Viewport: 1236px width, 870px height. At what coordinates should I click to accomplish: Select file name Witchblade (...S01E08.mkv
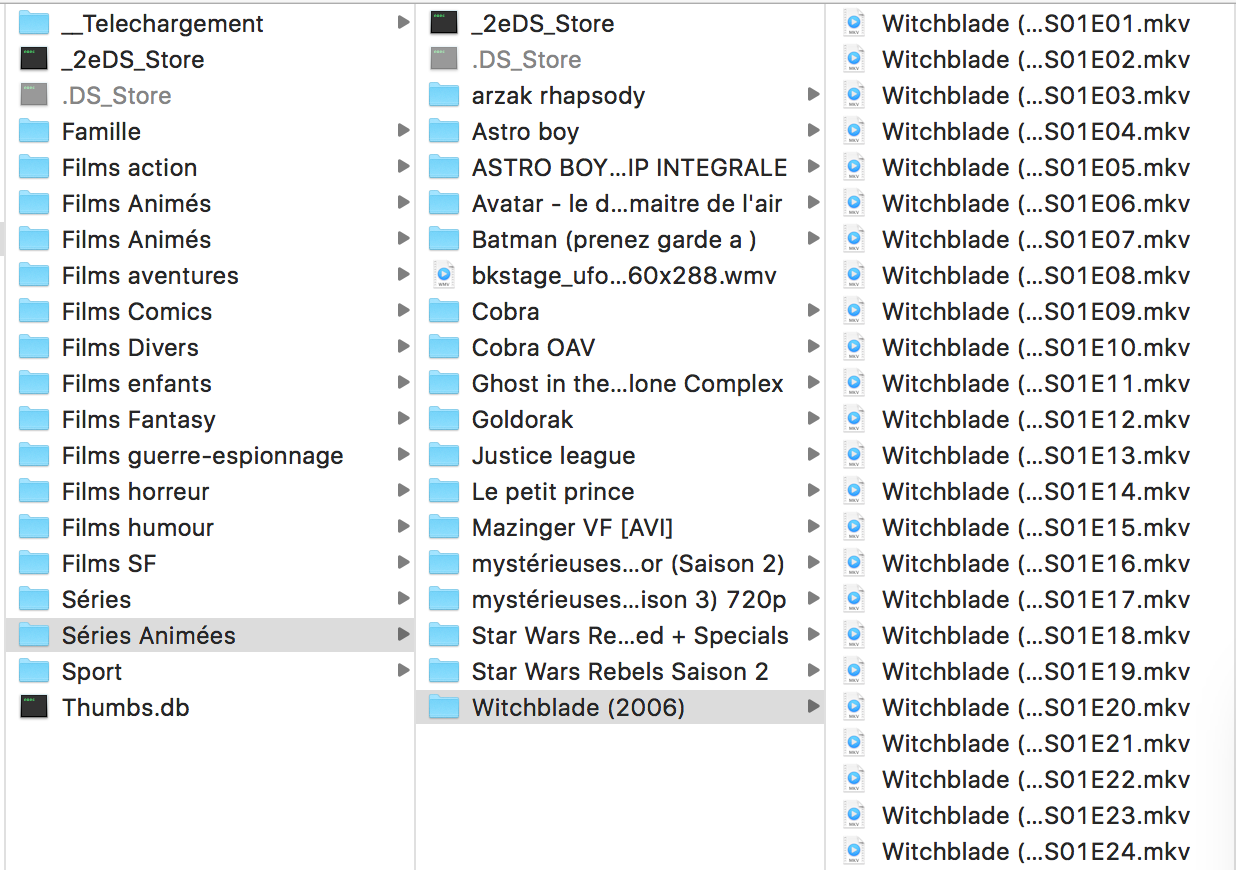pyautogui.click(x=1036, y=276)
